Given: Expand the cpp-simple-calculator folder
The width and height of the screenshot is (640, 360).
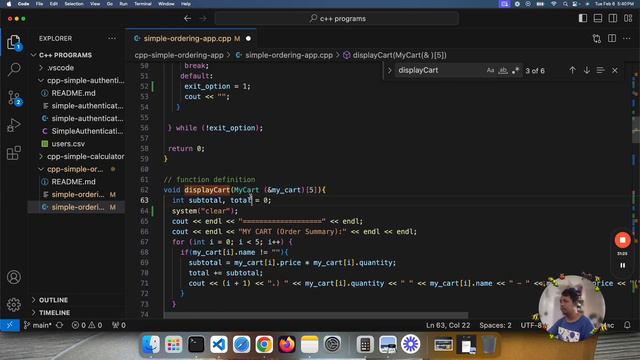Looking at the screenshot, I should click(x=82, y=156).
